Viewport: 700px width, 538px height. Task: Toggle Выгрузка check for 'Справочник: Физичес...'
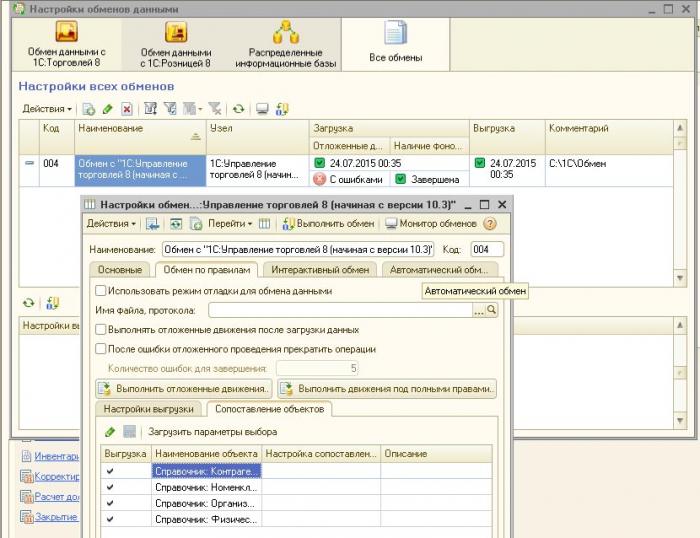(110, 519)
